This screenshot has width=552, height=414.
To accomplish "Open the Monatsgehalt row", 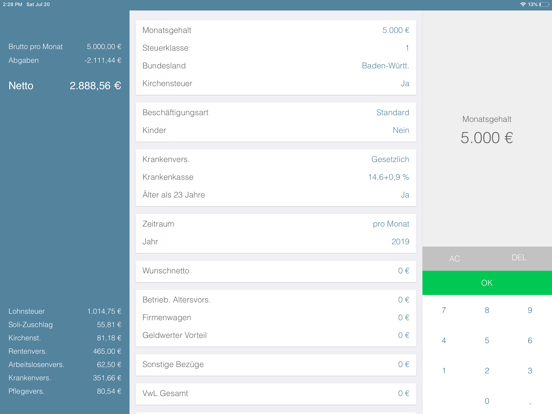I will pyautogui.click(x=276, y=30).
